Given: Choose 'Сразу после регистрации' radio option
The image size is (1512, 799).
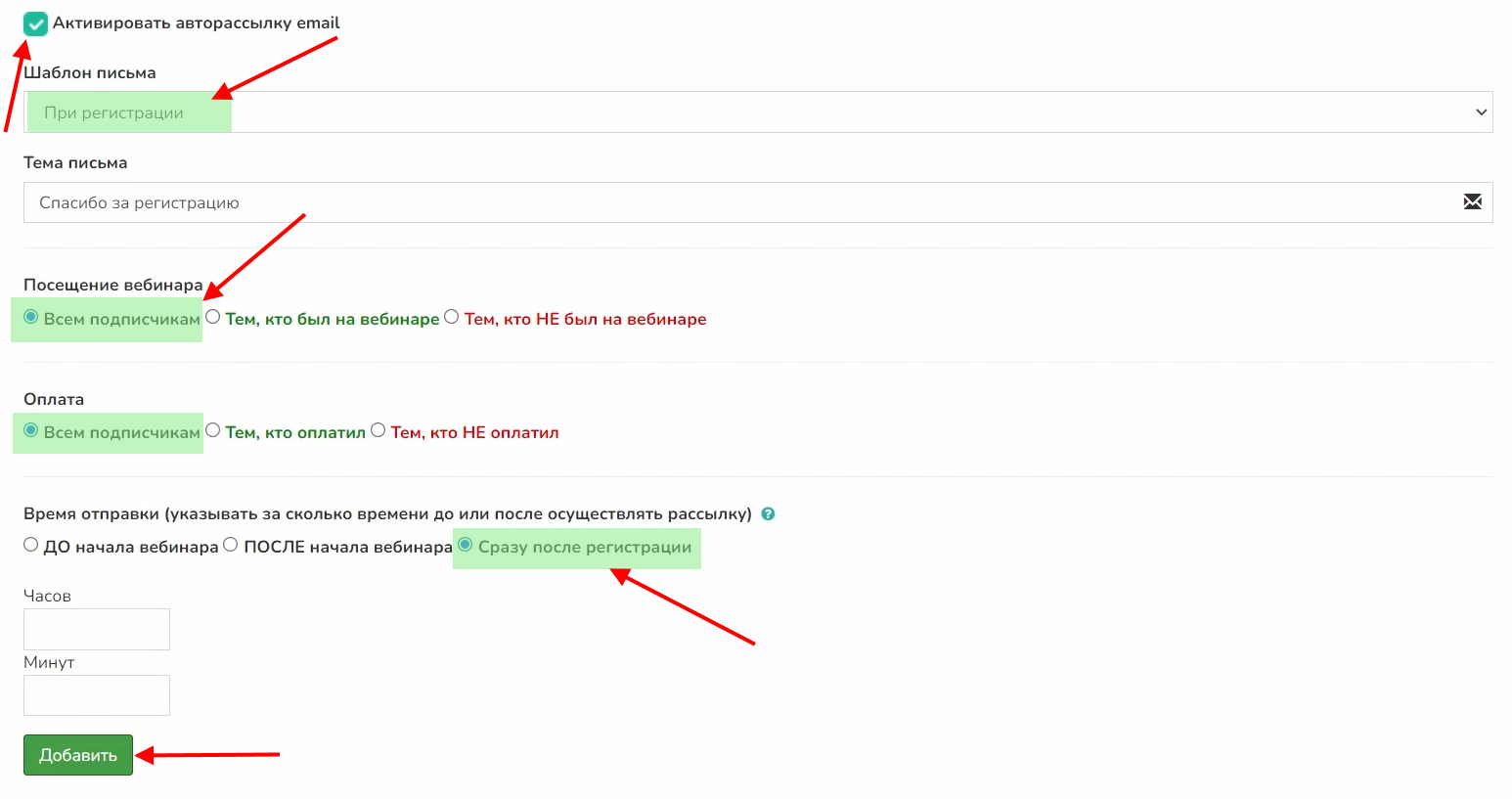Looking at the screenshot, I should 466,545.
